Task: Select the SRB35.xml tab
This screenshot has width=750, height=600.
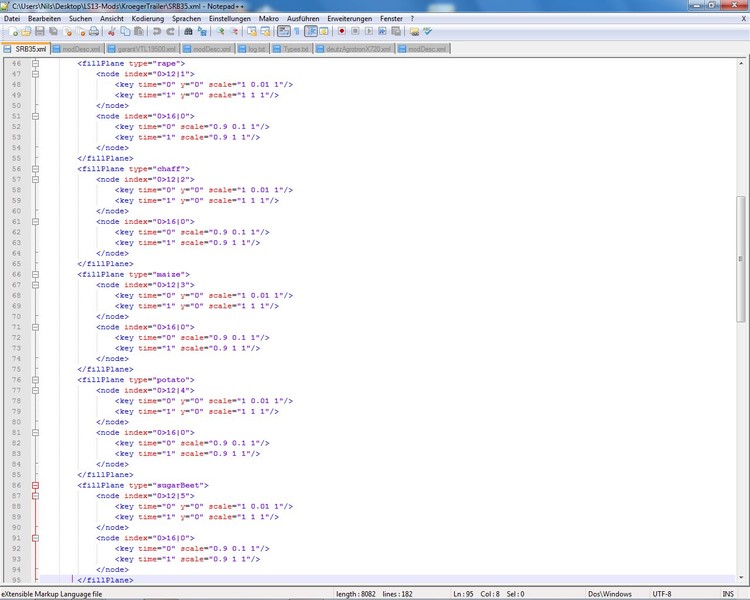Action: point(25,49)
